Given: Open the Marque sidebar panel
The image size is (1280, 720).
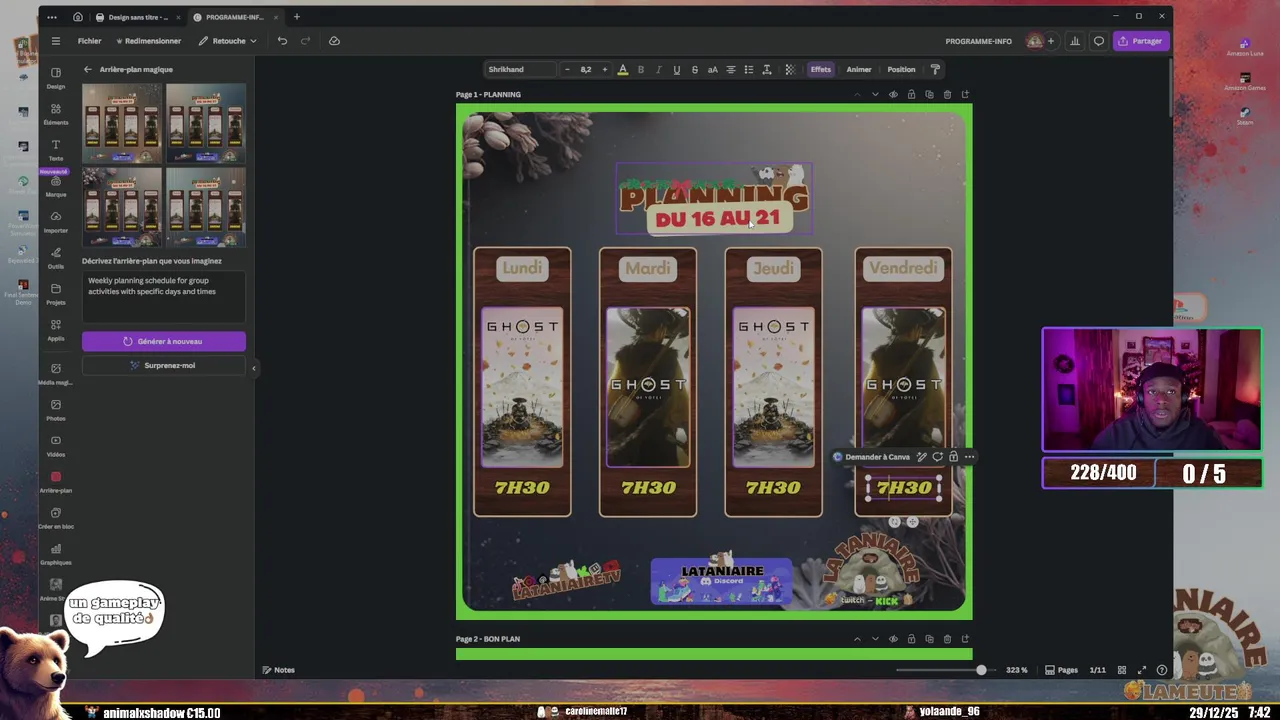Looking at the screenshot, I should (x=56, y=186).
